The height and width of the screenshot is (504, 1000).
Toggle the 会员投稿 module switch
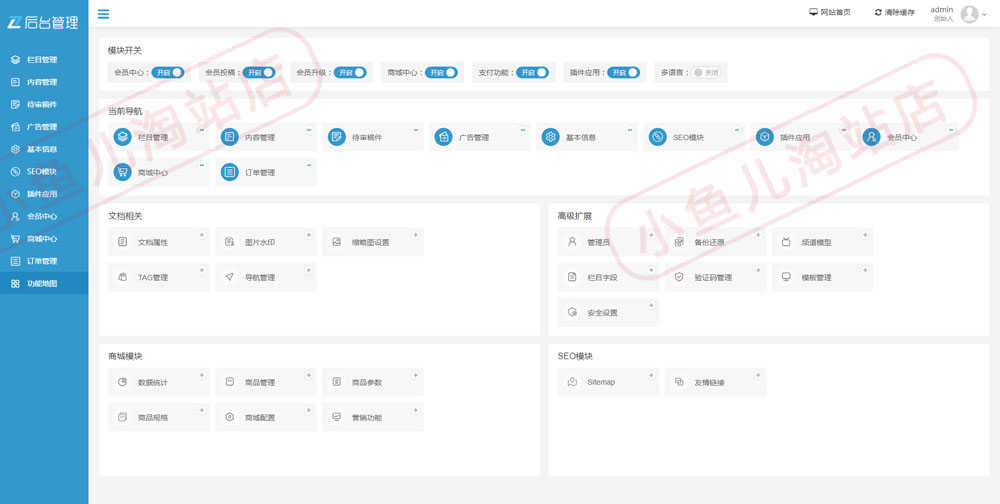point(258,72)
